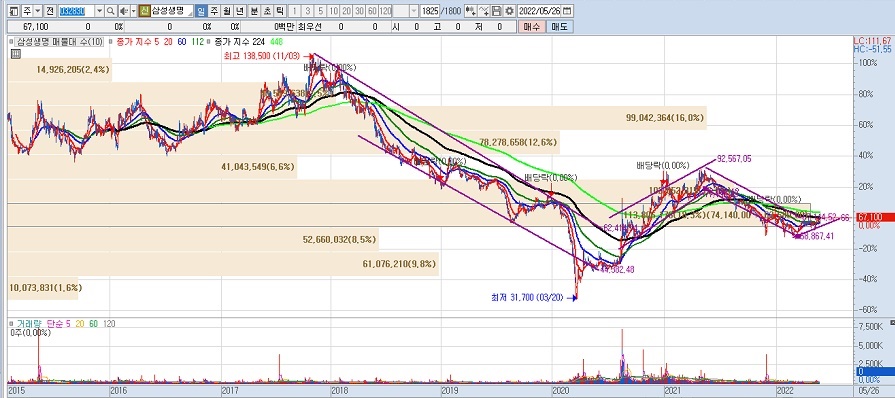Select interval 30 button
This screenshot has height=398, width=895.
click(359, 11)
